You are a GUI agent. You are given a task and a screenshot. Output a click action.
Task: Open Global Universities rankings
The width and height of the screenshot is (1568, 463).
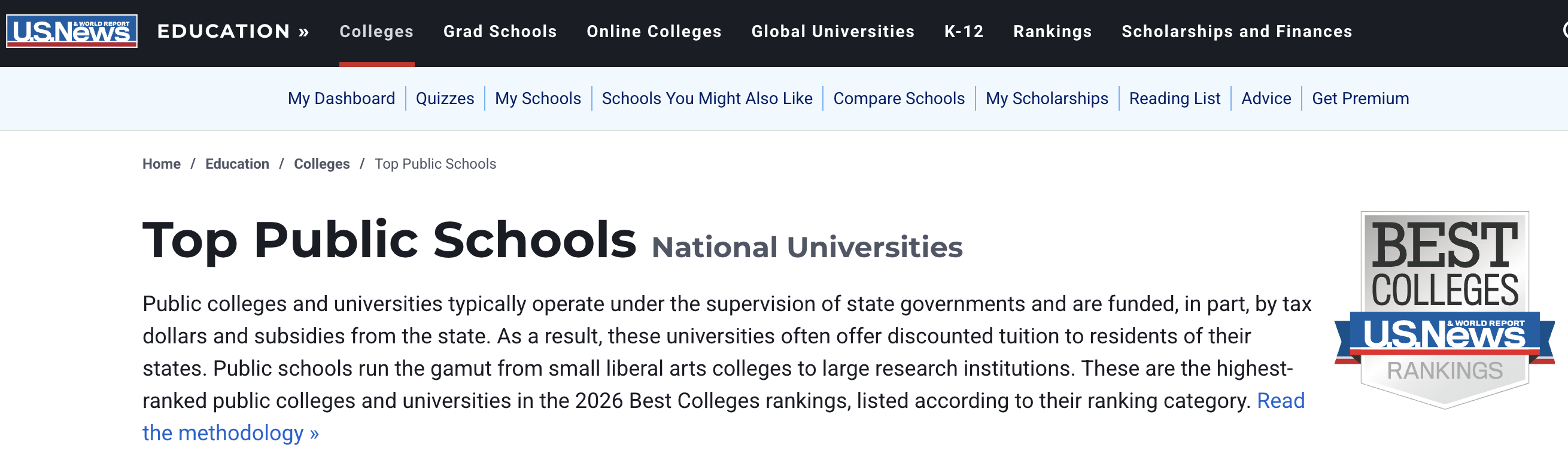pyautogui.click(x=833, y=31)
